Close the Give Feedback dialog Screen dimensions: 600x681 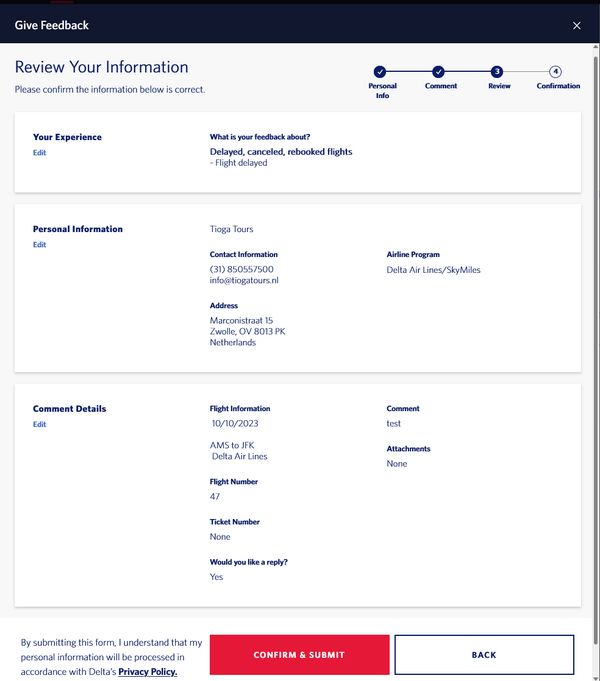pos(576,25)
